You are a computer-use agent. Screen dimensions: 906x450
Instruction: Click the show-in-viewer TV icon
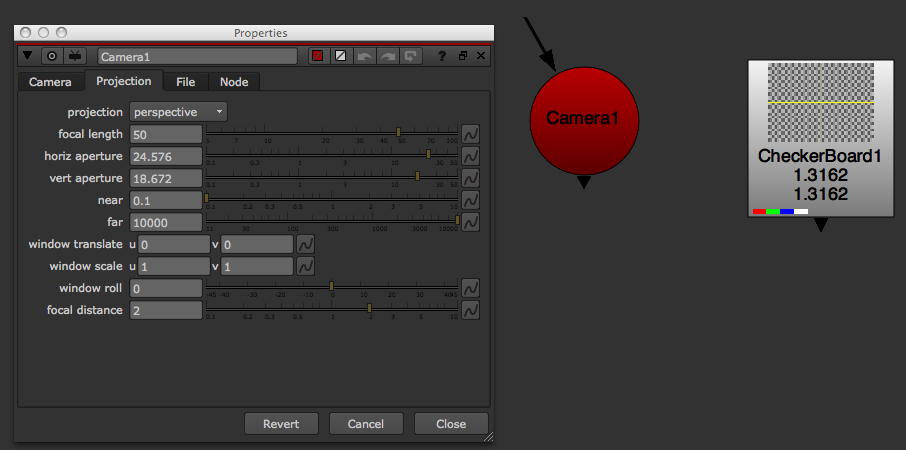click(x=76, y=56)
